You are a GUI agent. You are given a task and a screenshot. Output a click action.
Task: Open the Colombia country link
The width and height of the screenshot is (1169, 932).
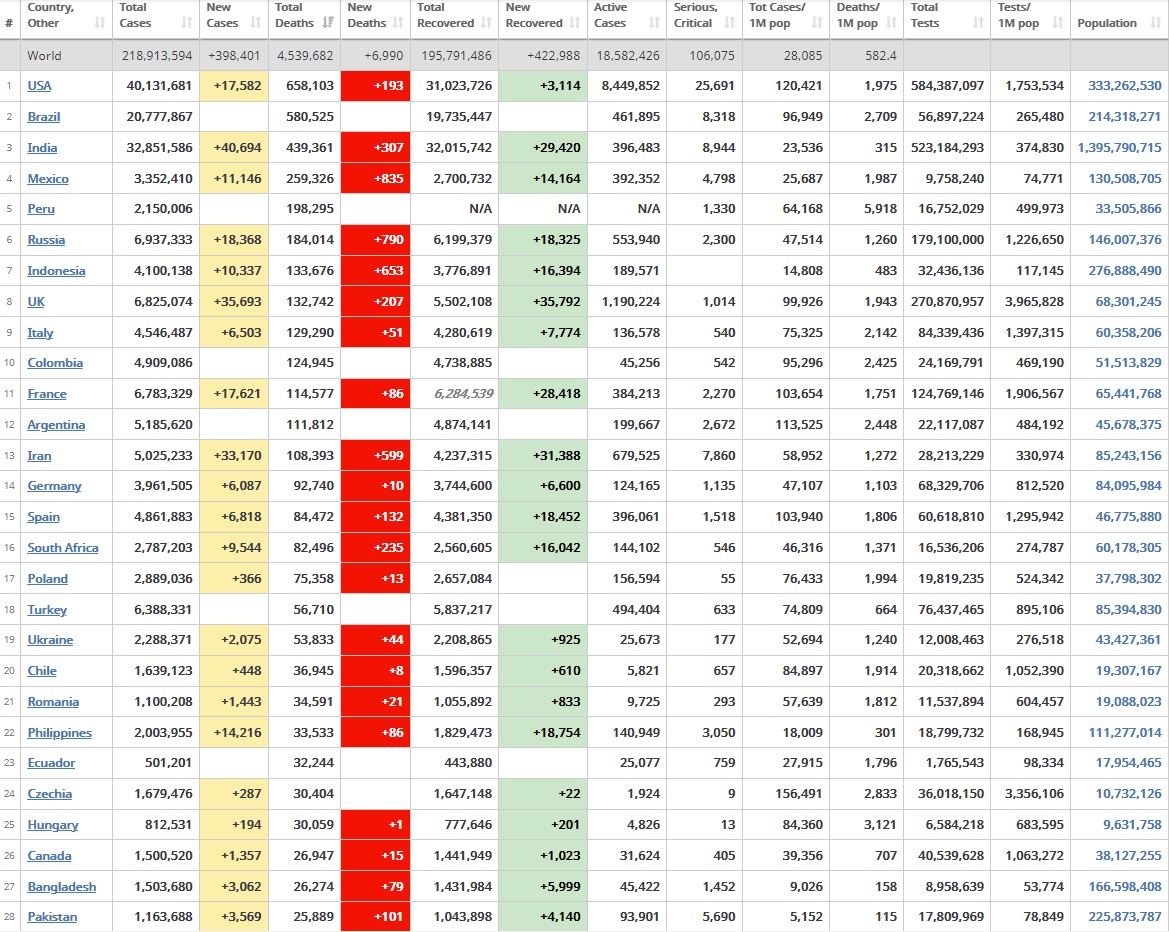55,363
